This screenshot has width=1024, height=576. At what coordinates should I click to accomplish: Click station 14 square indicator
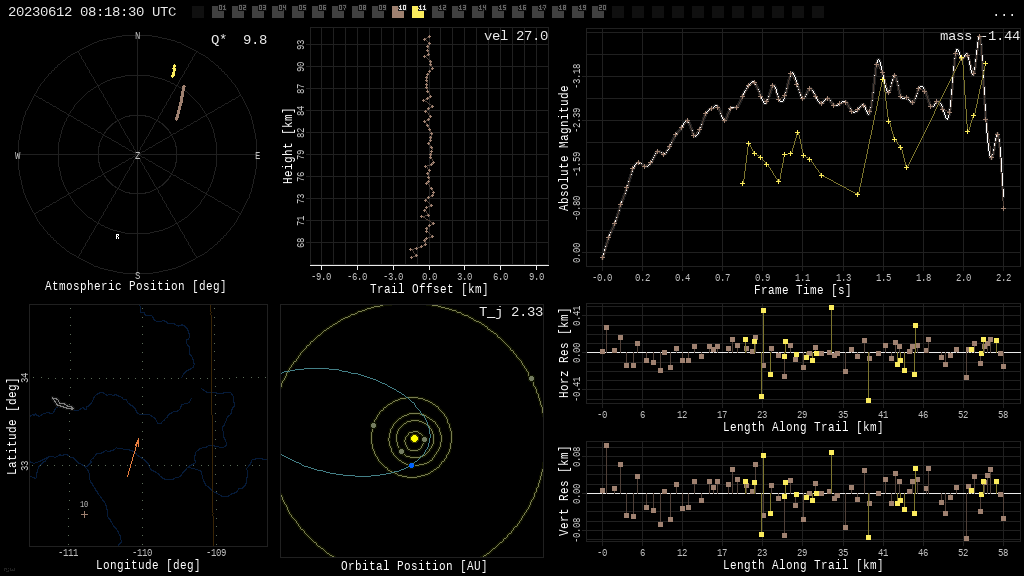(477, 12)
